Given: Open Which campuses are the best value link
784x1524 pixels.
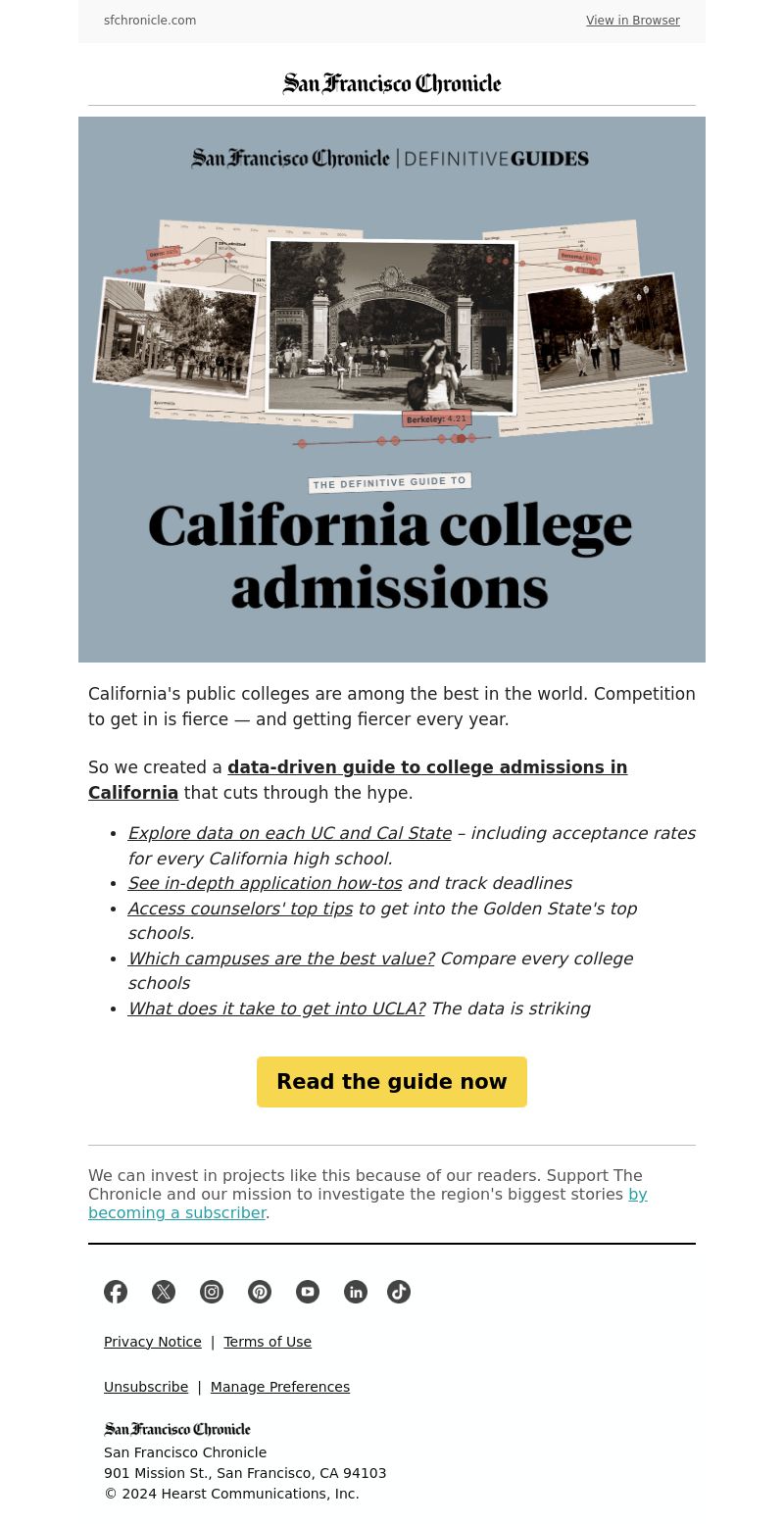Looking at the screenshot, I should pos(281,959).
